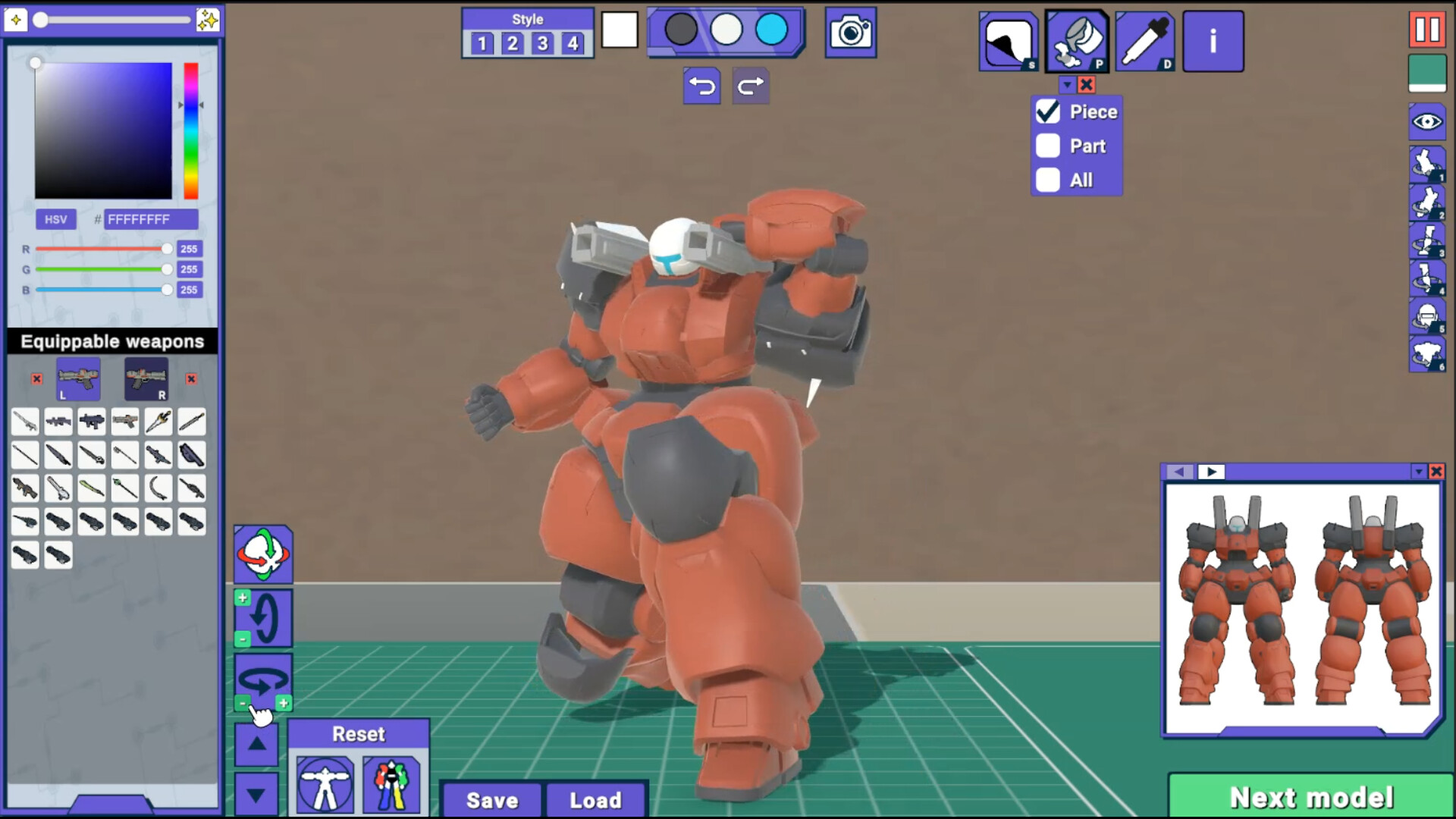This screenshot has height=819, width=1456.
Task: Click the free rotation gizmo icon
Action: click(263, 554)
